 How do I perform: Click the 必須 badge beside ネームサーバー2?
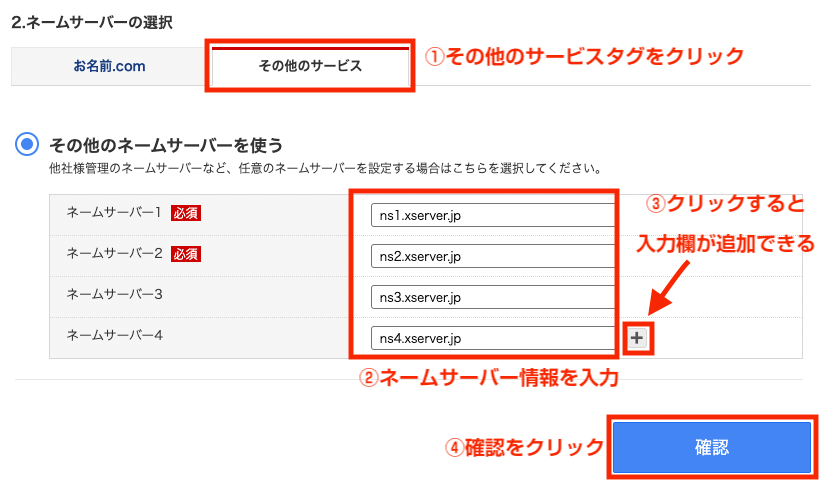pyautogui.click(x=186, y=254)
